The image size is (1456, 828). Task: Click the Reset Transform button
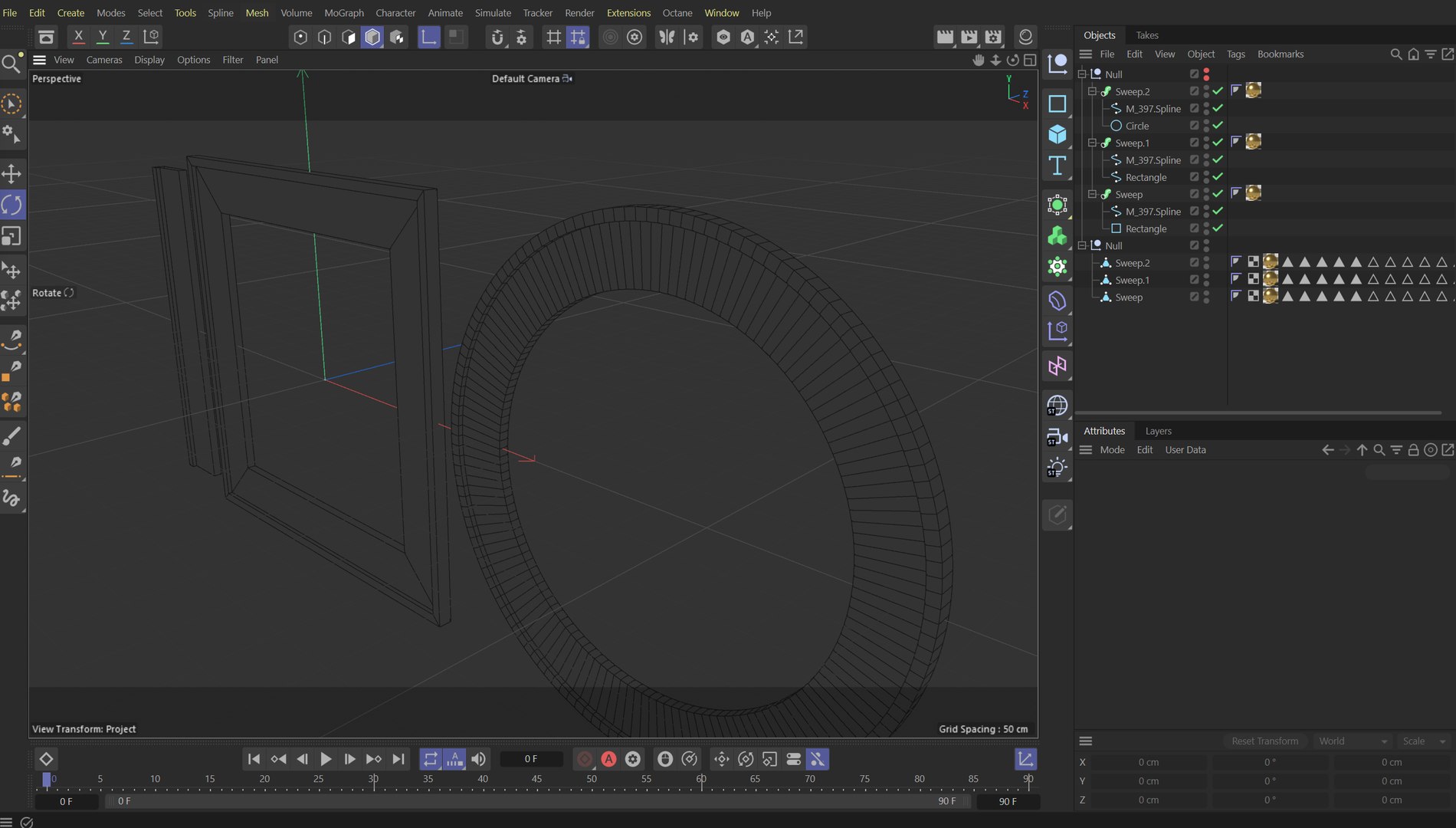tap(1265, 741)
